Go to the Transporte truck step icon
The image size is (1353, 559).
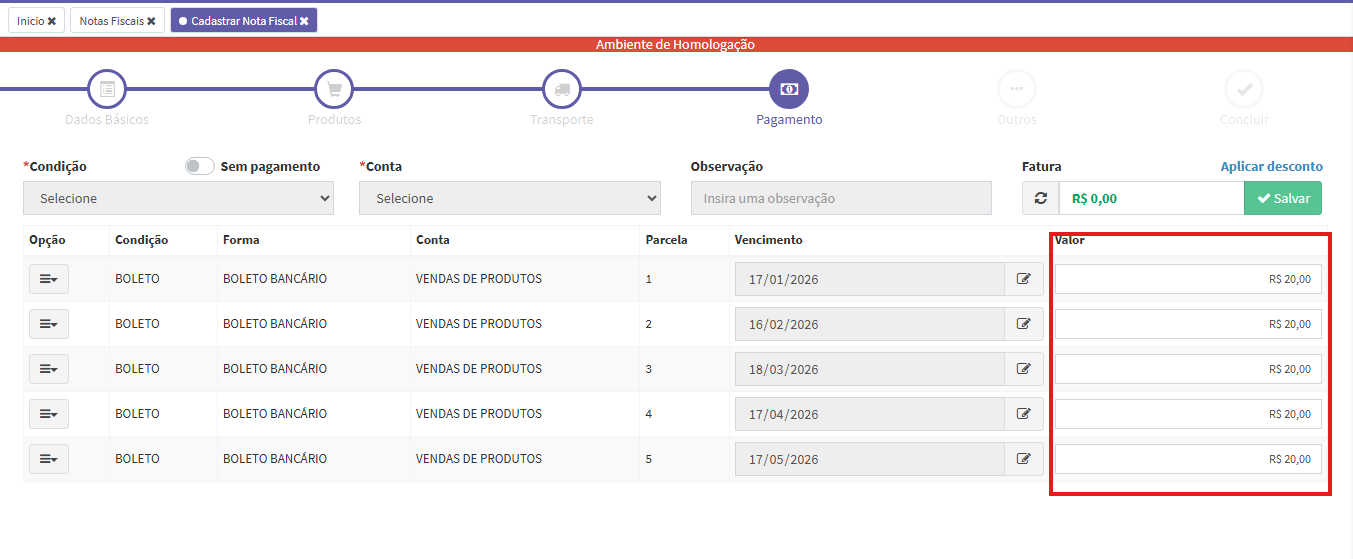(x=561, y=89)
